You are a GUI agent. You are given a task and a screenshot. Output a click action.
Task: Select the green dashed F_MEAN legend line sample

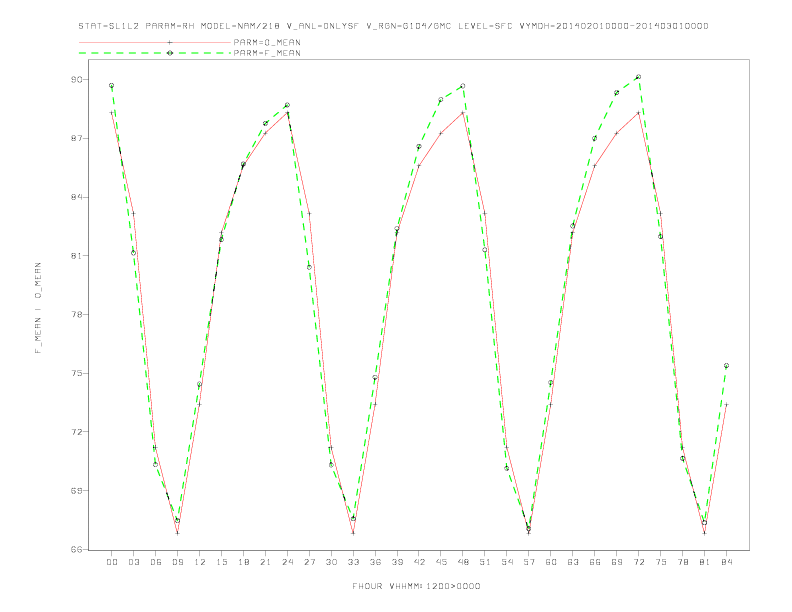(155, 53)
